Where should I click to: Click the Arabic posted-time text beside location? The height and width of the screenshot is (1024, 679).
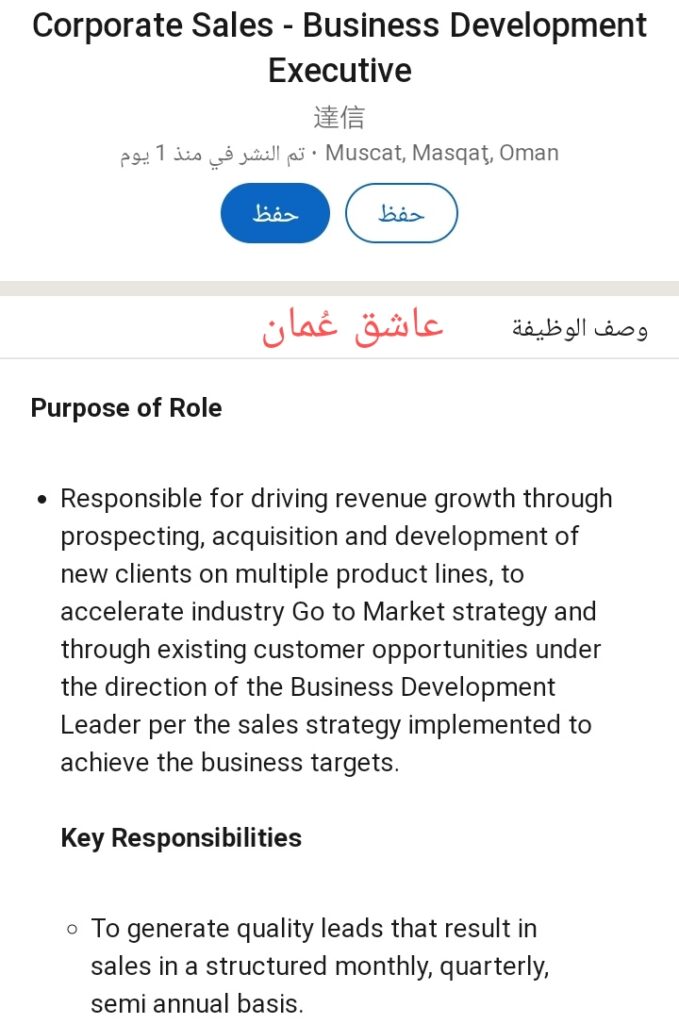point(212,154)
